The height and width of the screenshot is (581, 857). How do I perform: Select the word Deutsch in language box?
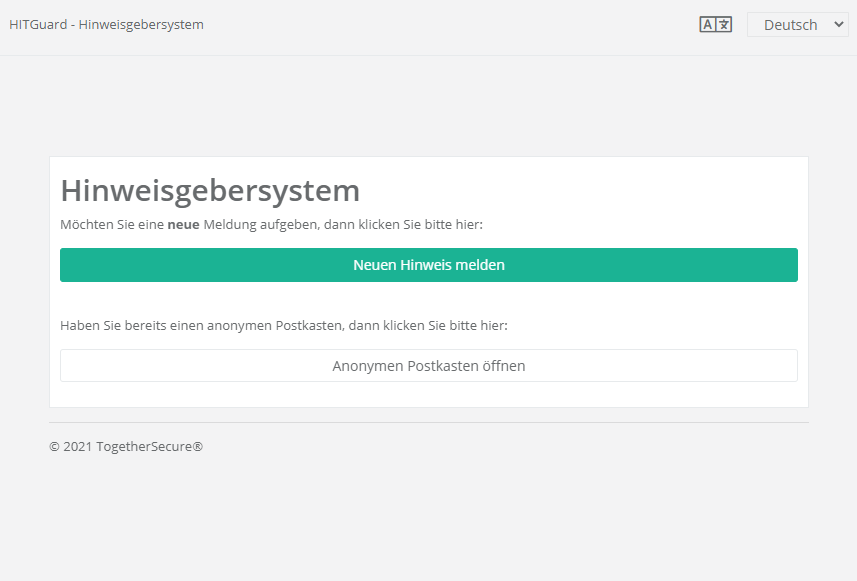tap(790, 25)
